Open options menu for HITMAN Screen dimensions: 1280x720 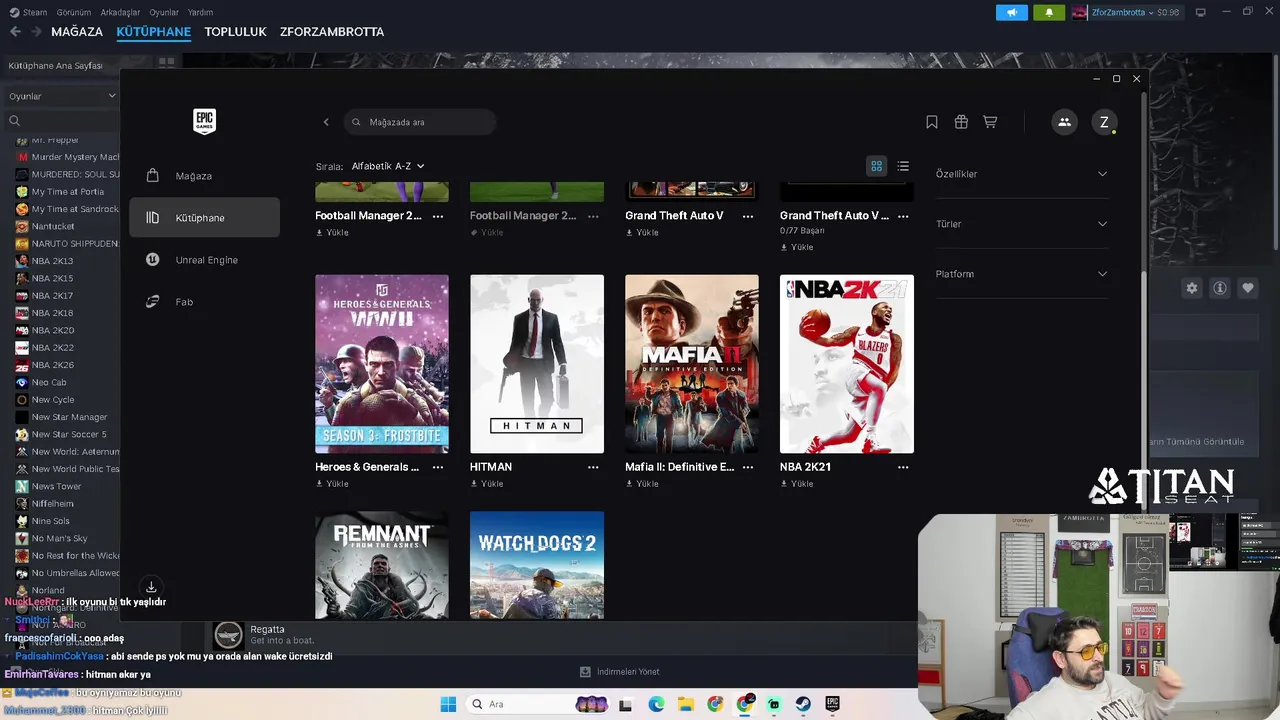click(593, 467)
